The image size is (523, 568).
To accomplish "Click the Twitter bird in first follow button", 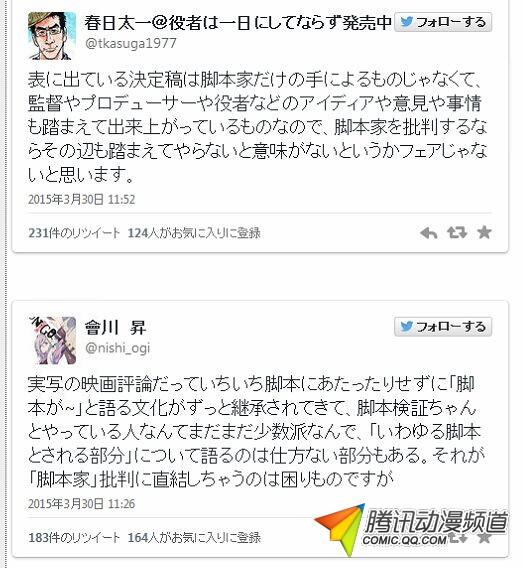I will click(407, 22).
